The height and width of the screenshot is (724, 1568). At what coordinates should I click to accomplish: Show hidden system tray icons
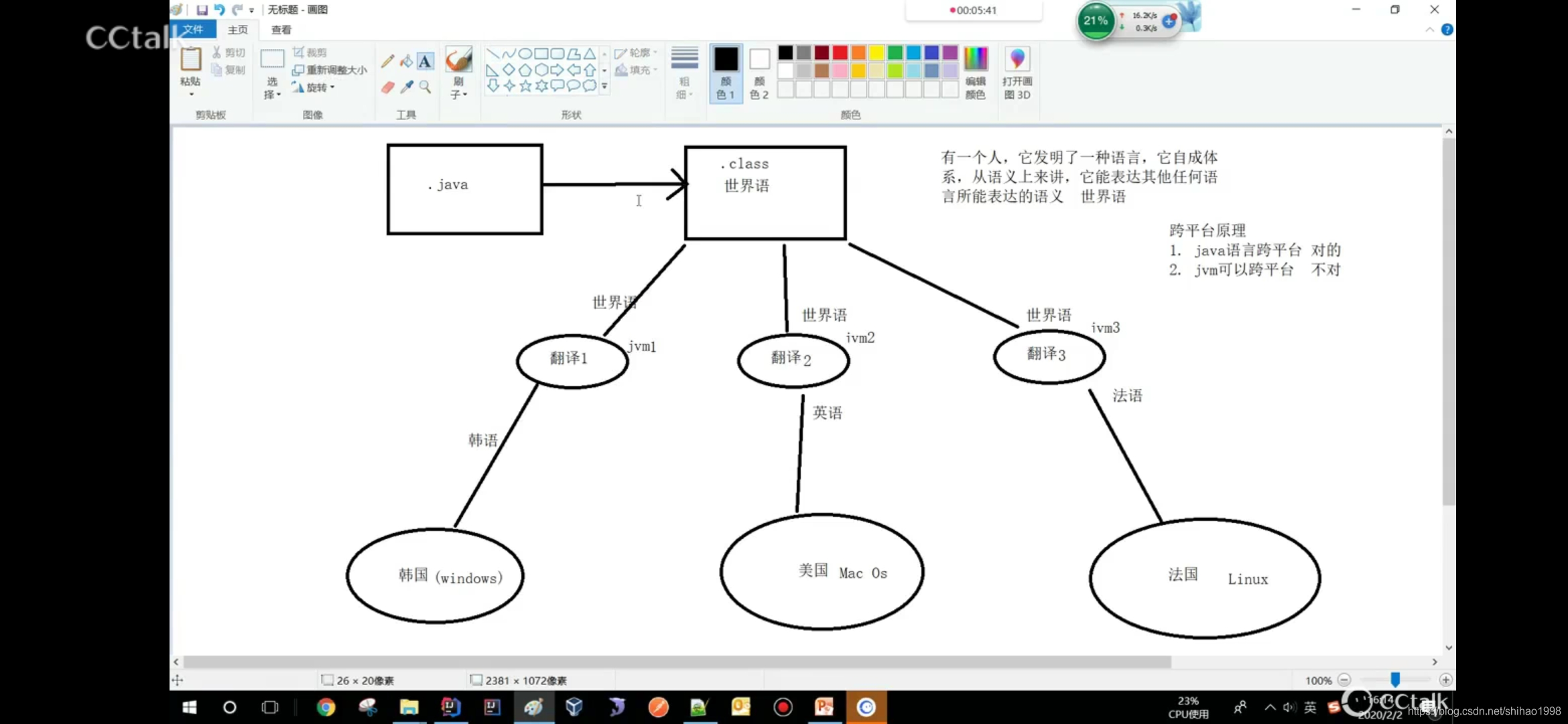click(1270, 707)
